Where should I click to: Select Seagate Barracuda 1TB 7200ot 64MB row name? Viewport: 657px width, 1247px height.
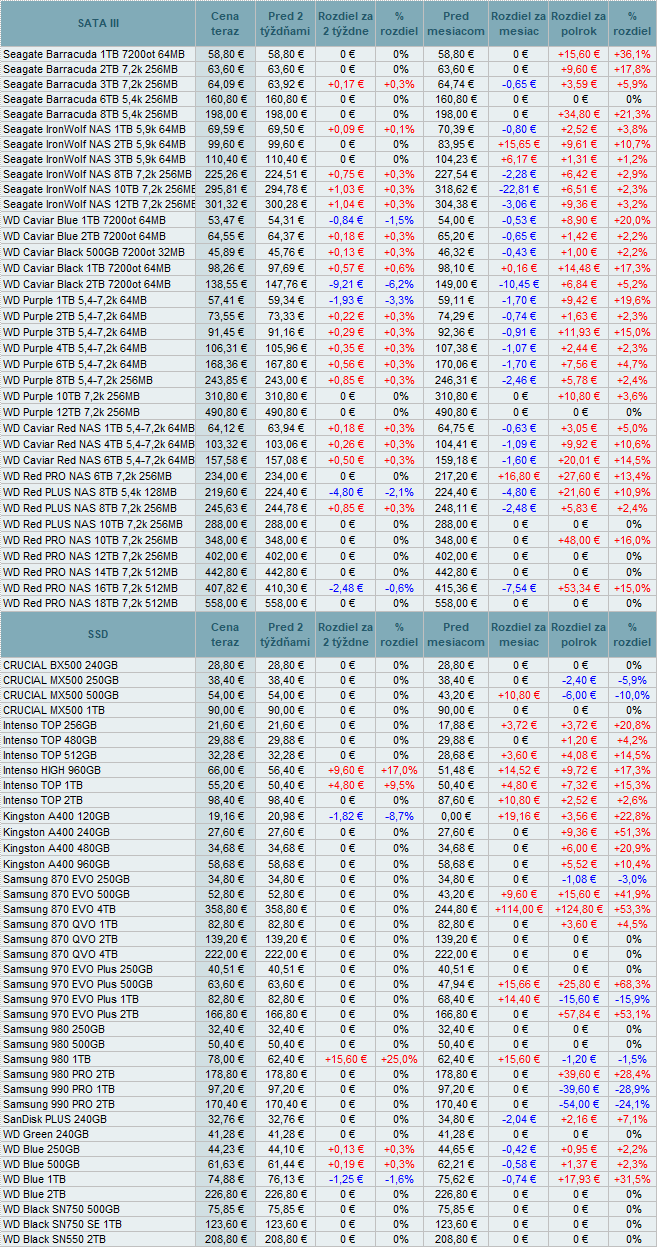coord(94,53)
